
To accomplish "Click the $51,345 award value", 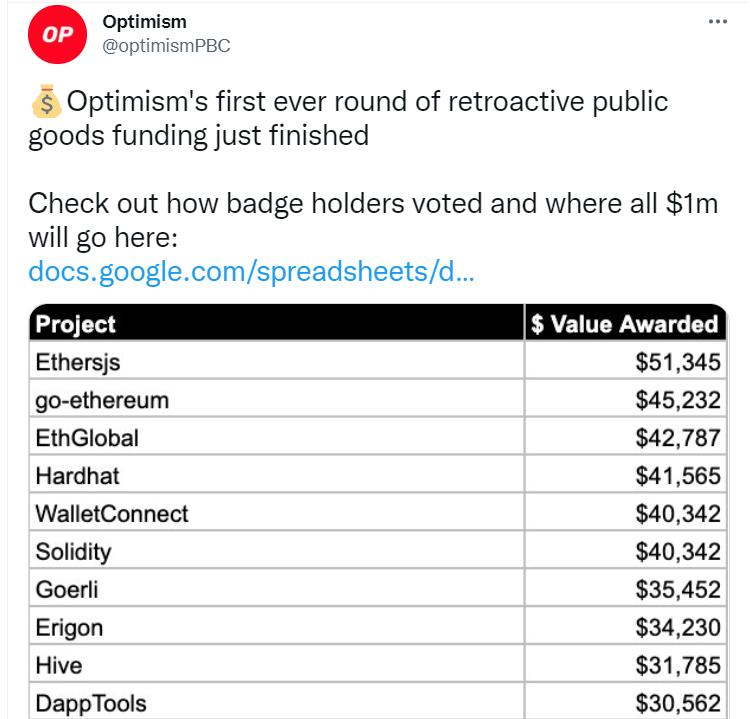I will [x=677, y=362].
